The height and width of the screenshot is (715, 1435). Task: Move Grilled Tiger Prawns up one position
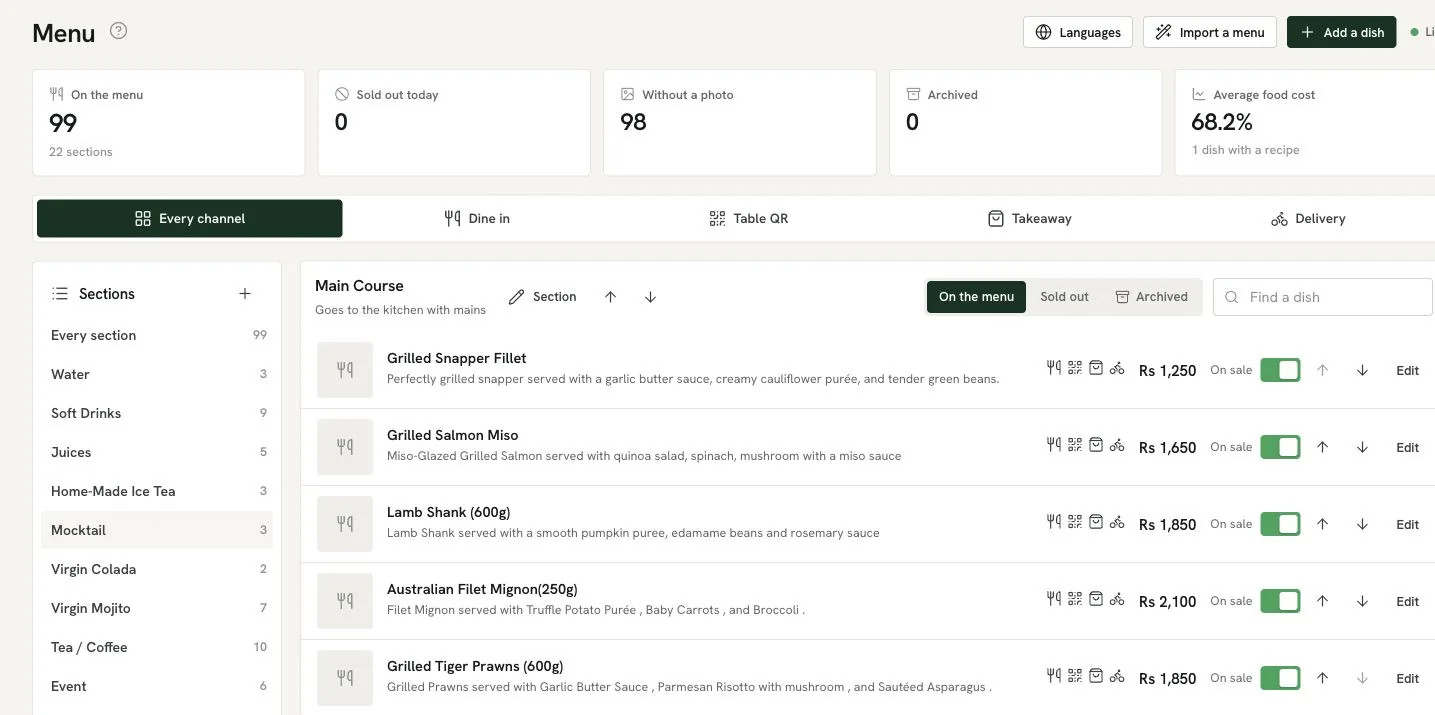(1322, 679)
